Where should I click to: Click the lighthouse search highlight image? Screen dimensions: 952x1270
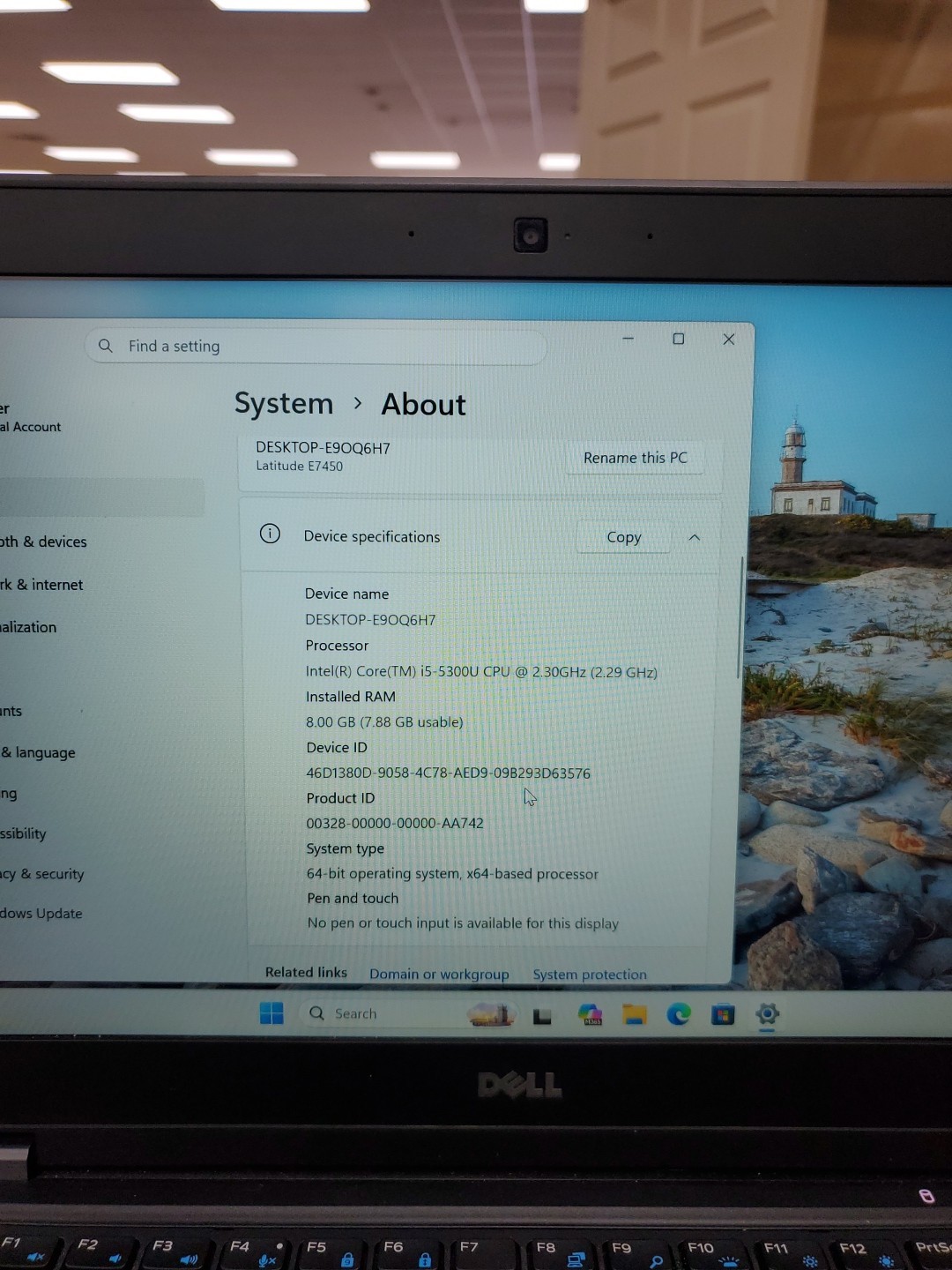click(x=491, y=1014)
